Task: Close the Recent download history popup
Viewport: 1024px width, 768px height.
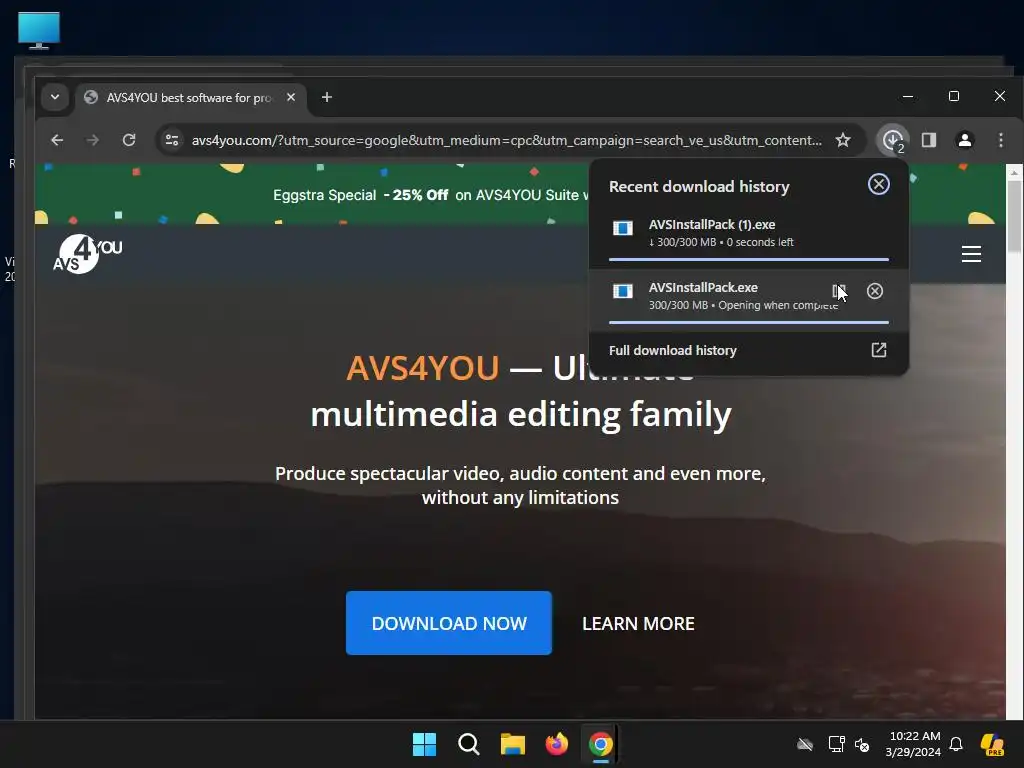Action: (x=878, y=184)
